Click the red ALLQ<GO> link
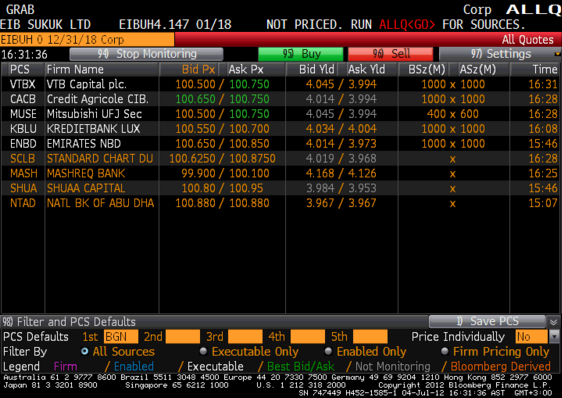Viewport: 562px width, 398px height. (407, 24)
